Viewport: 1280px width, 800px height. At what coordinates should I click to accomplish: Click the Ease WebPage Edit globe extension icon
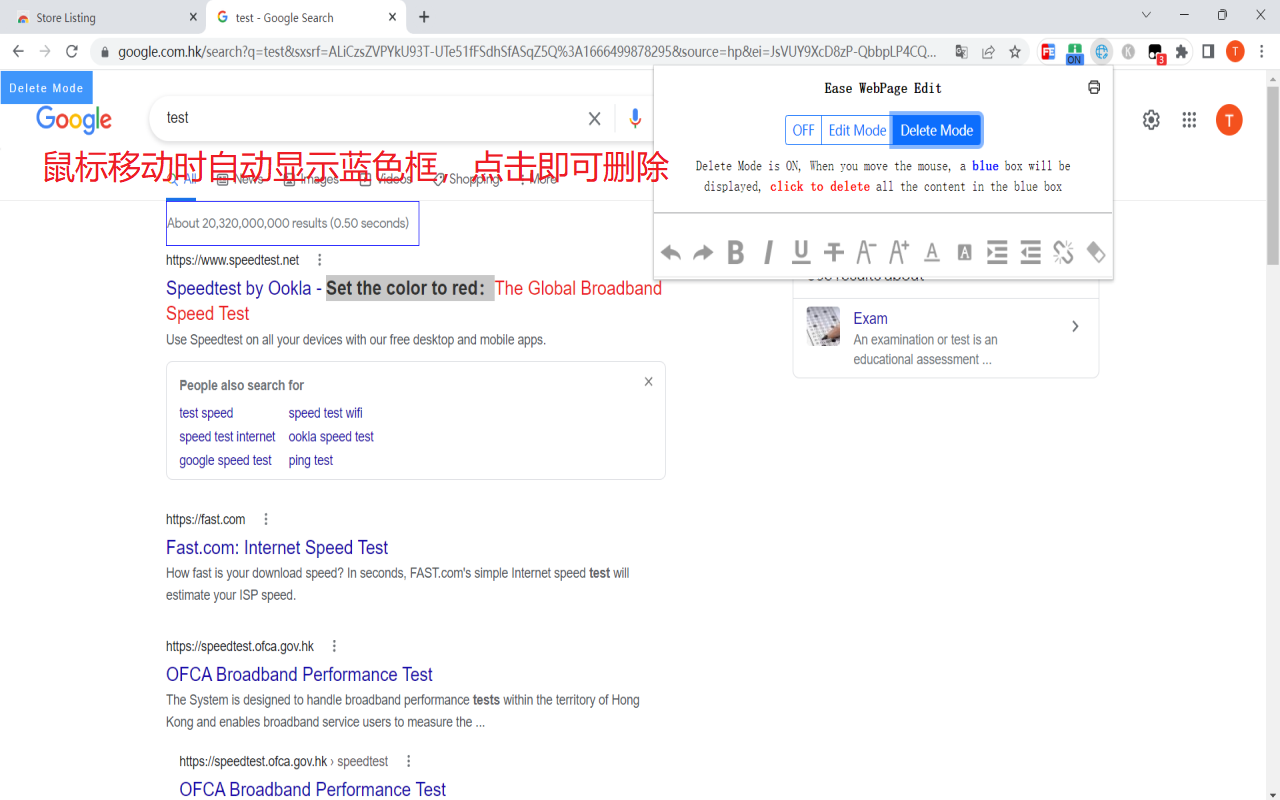tap(1101, 51)
